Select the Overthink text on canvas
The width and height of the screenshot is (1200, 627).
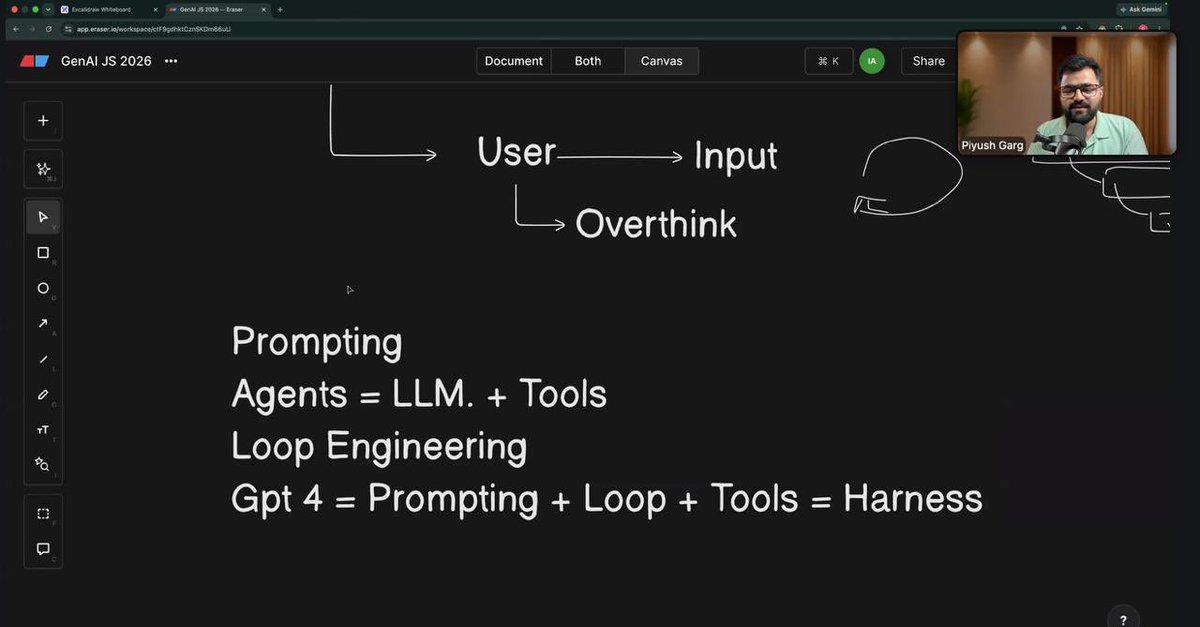point(656,224)
